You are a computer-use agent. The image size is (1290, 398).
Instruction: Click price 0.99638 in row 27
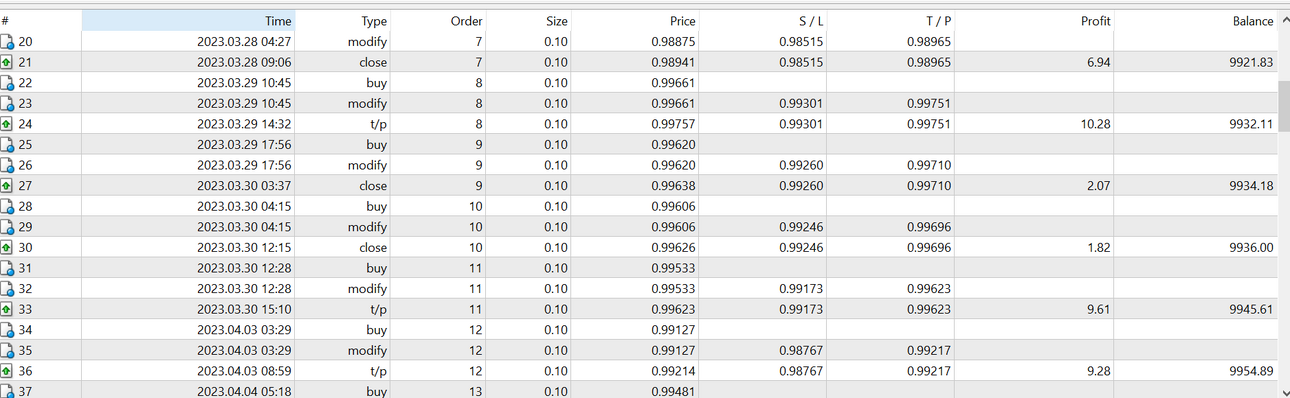point(673,186)
